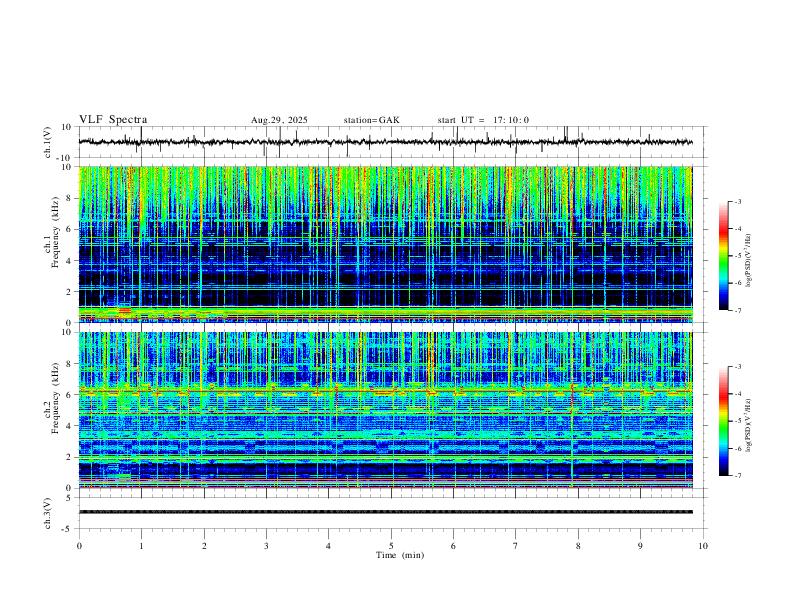Click the 'Aug.29, 2025' date label
The image size is (792, 612).
click(279, 120)
